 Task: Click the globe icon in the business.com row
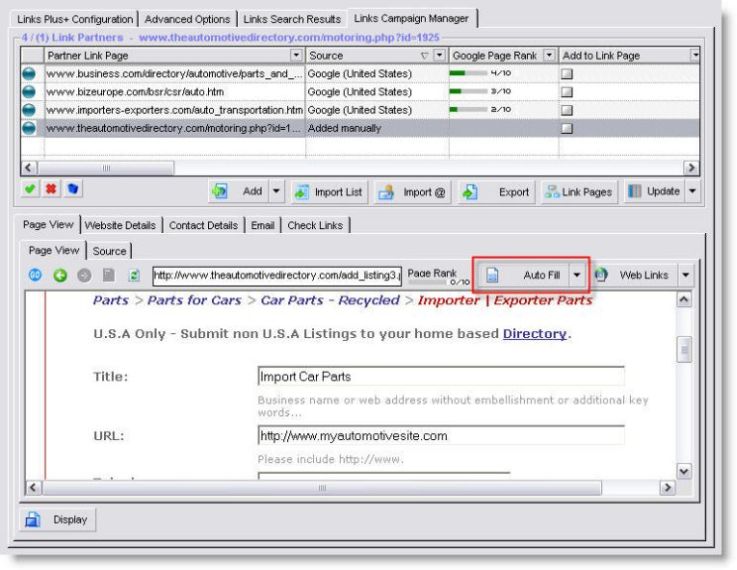(29, 74)
